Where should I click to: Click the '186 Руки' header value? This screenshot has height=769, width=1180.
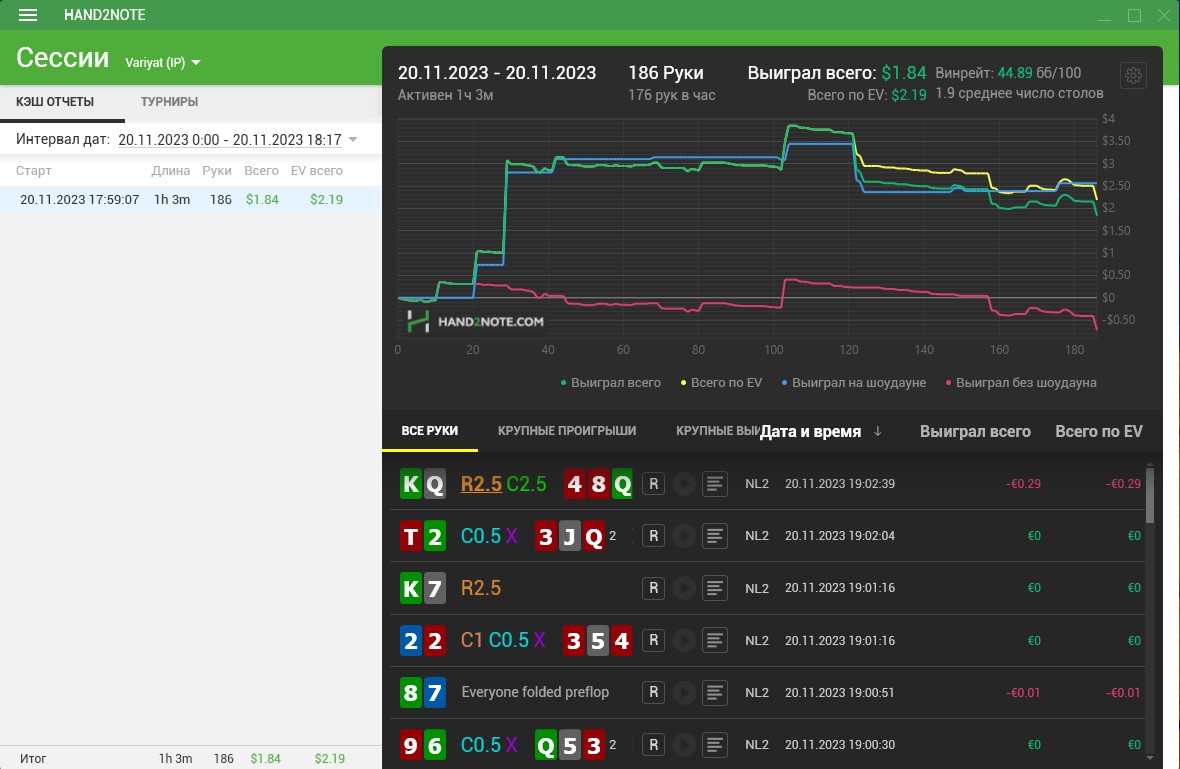click(x=666, y=73)
